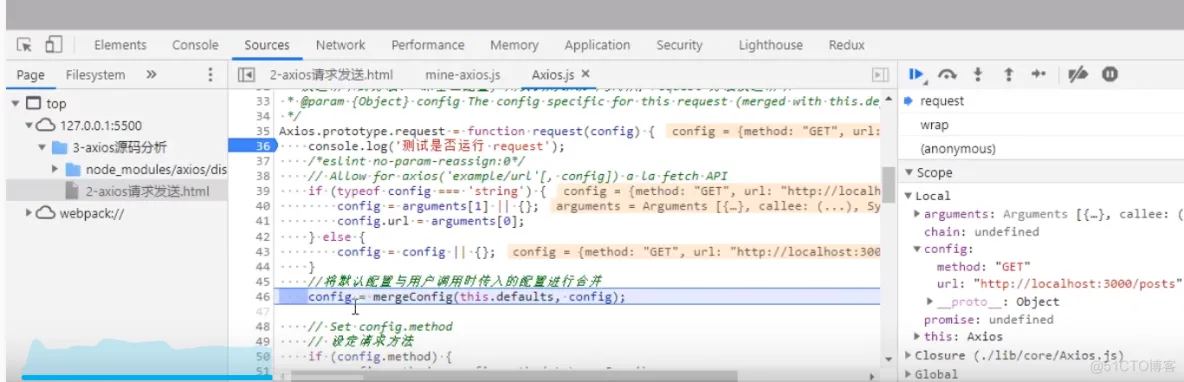The height and width of the screenshot is (382, 1184).
Task: Collapse the 127.0.0.1:5500 tree node
Action: coord(29,125)
